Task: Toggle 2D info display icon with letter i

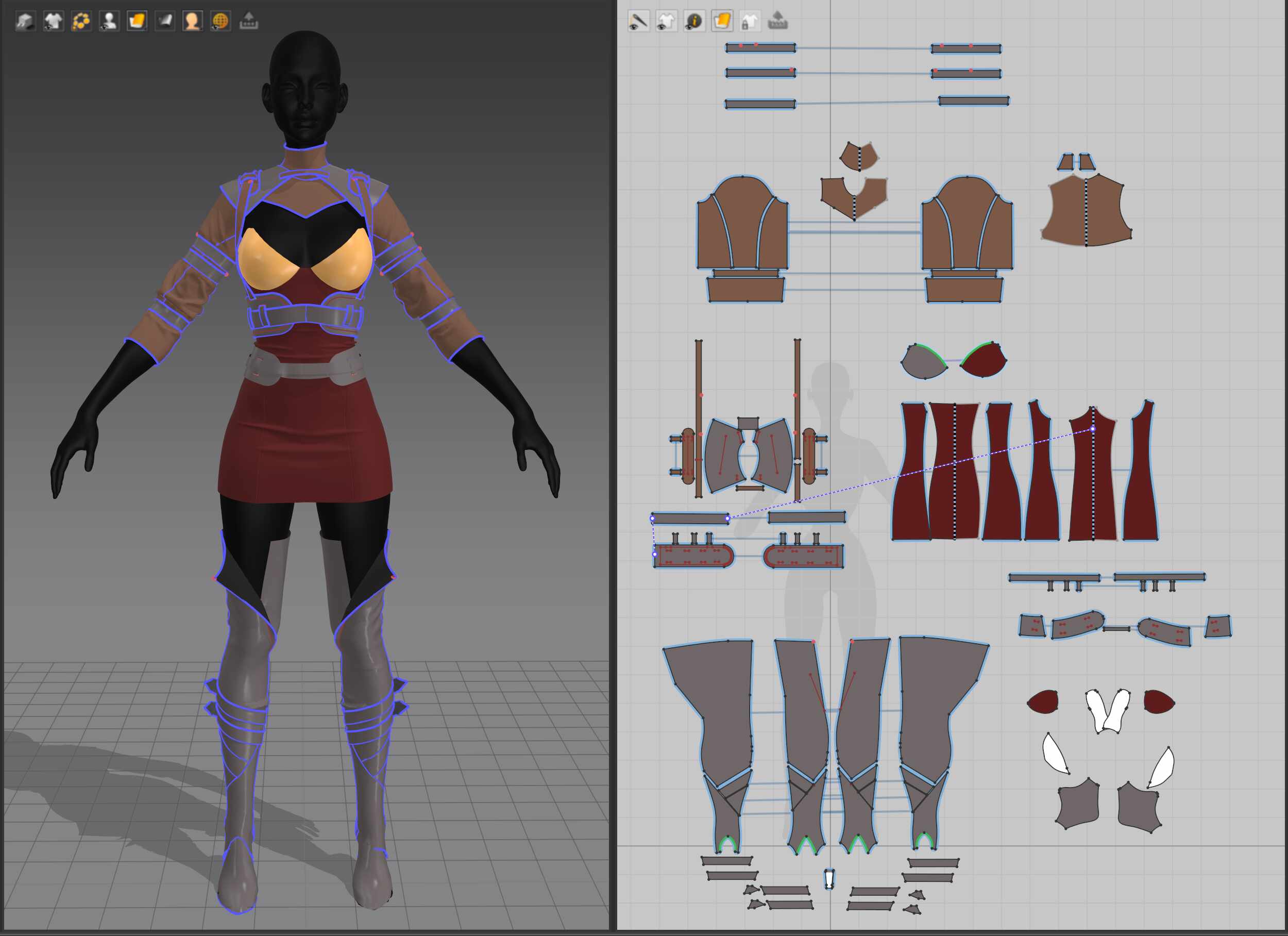Action: (x=694, y=22)
